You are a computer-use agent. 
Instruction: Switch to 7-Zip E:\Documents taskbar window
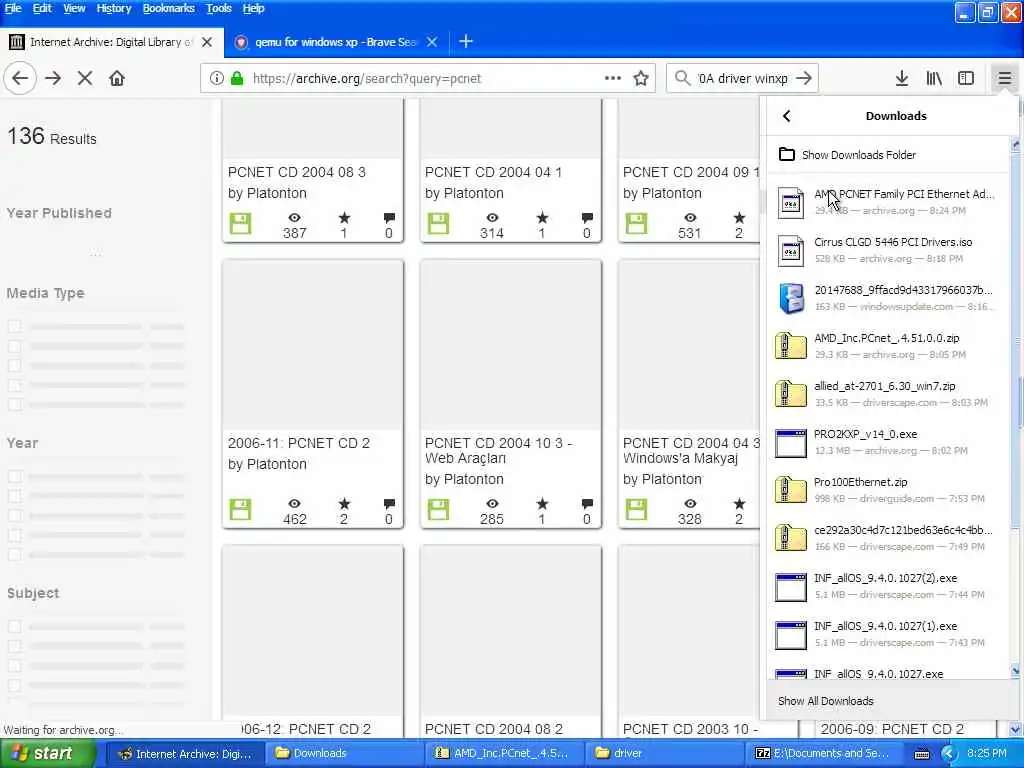823,754
